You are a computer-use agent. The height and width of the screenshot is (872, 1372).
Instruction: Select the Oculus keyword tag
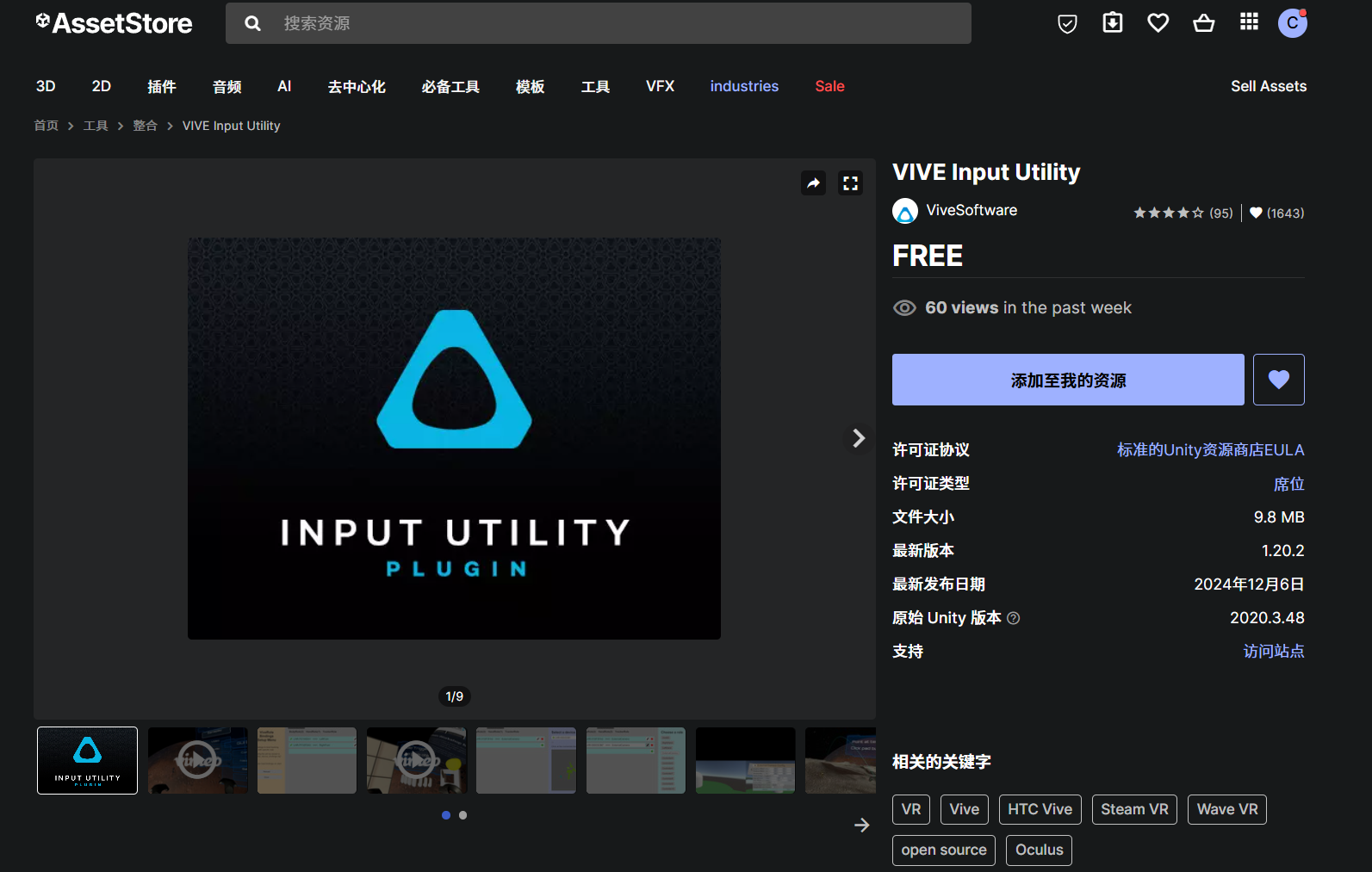pyautogui.click(x=1040, y=850)
